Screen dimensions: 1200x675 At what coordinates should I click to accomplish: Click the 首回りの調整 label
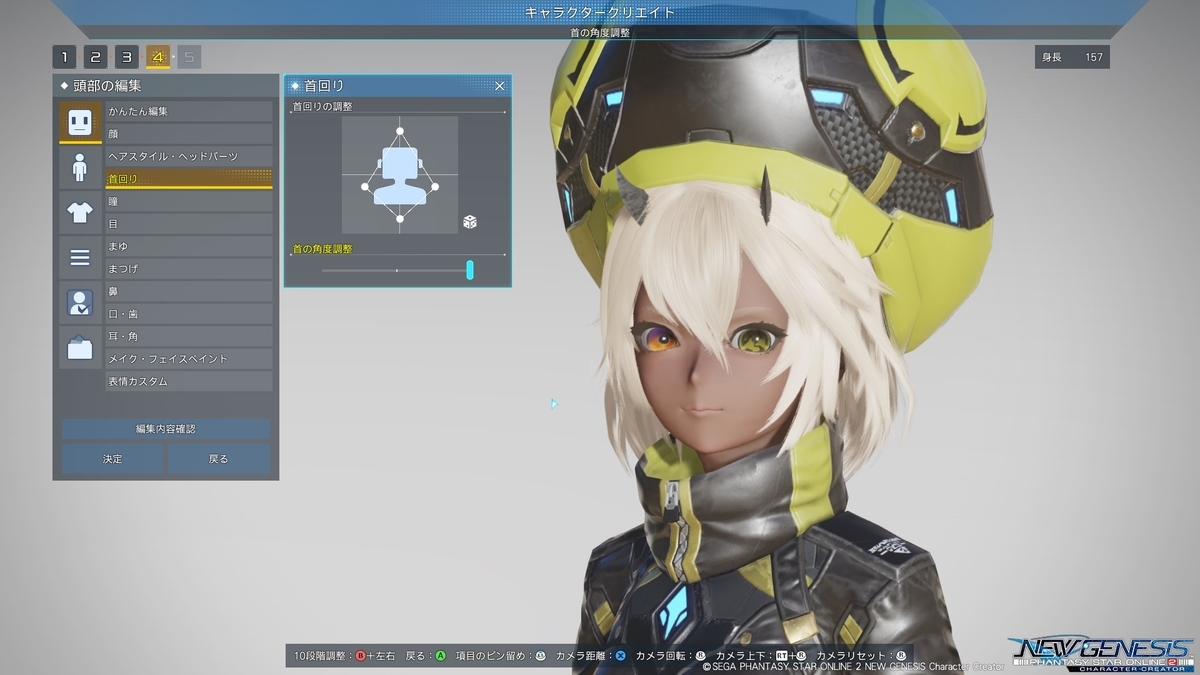322,106
